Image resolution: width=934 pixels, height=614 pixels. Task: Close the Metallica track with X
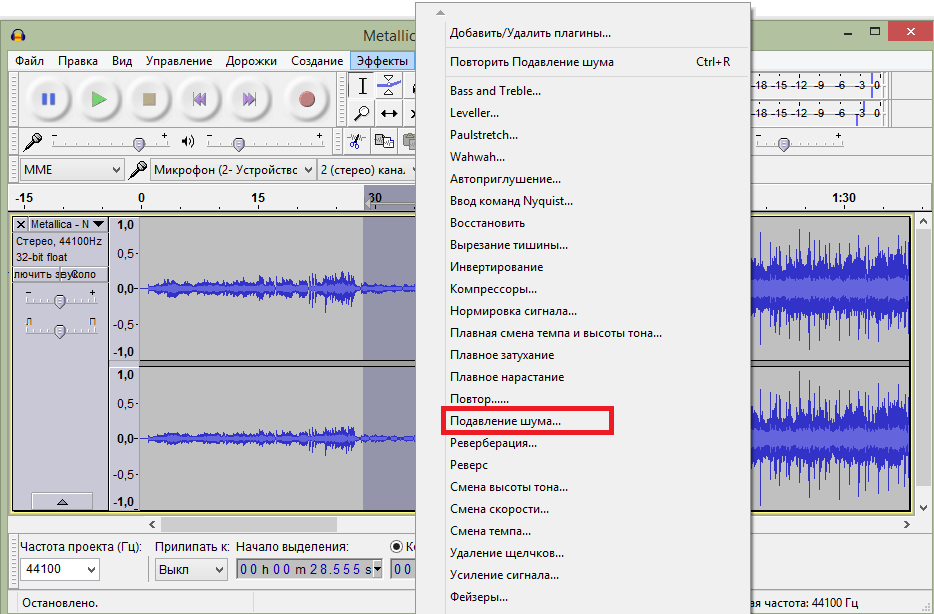pos(21,225)
